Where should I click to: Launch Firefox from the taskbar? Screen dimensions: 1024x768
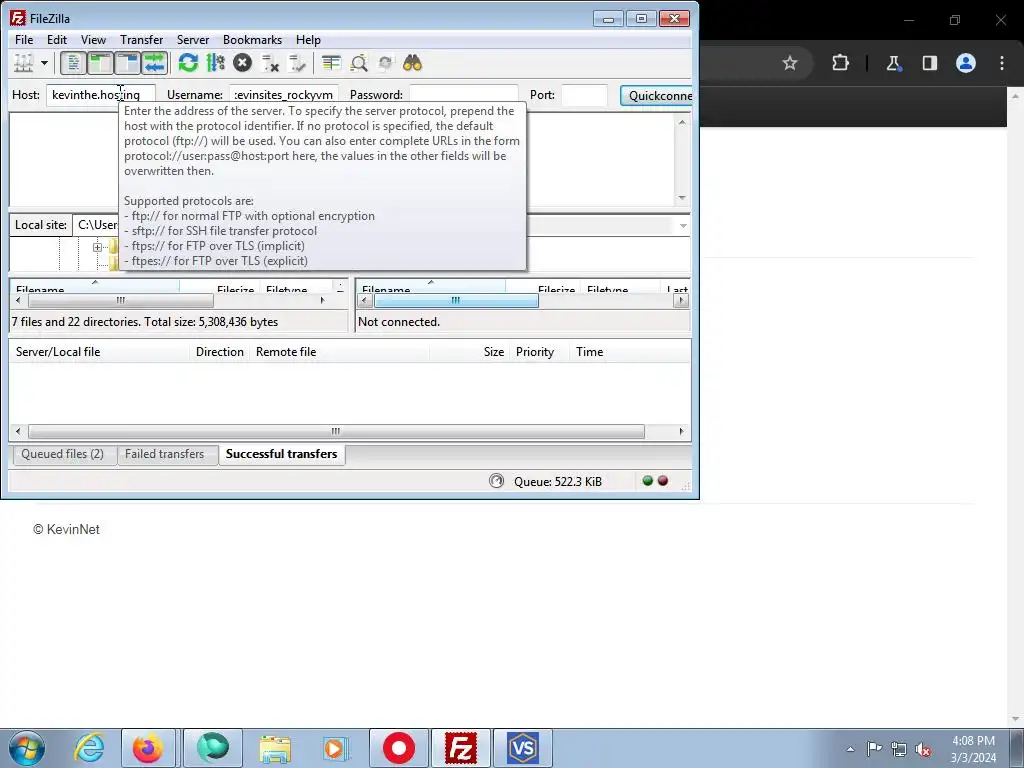click(x=148, y=748)
